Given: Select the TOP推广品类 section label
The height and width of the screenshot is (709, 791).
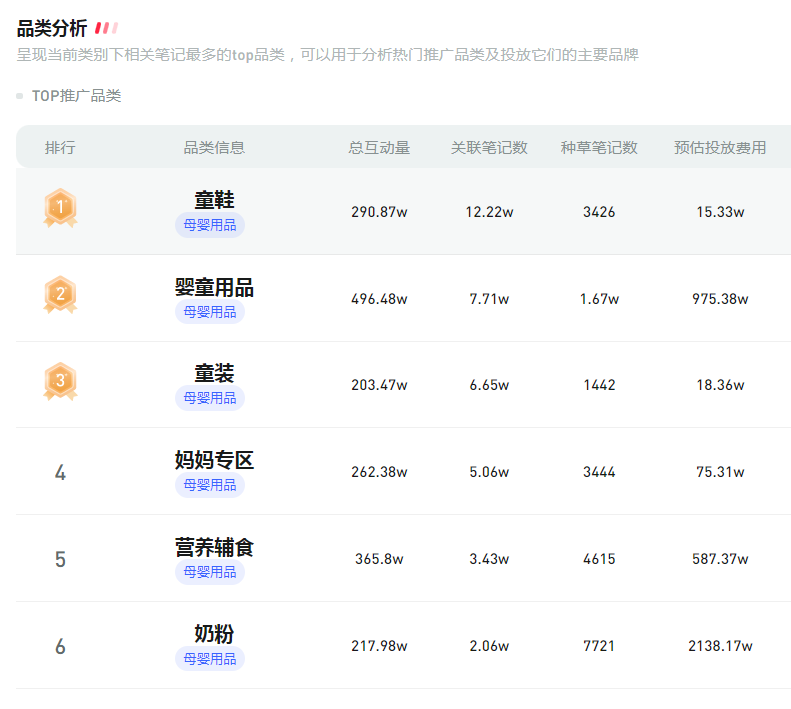Looking at the screenshot, I should (x=76, y=96).
